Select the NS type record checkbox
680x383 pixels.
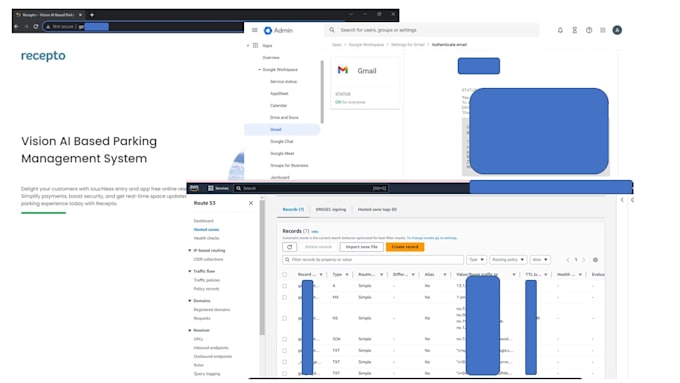pos(284,318)
